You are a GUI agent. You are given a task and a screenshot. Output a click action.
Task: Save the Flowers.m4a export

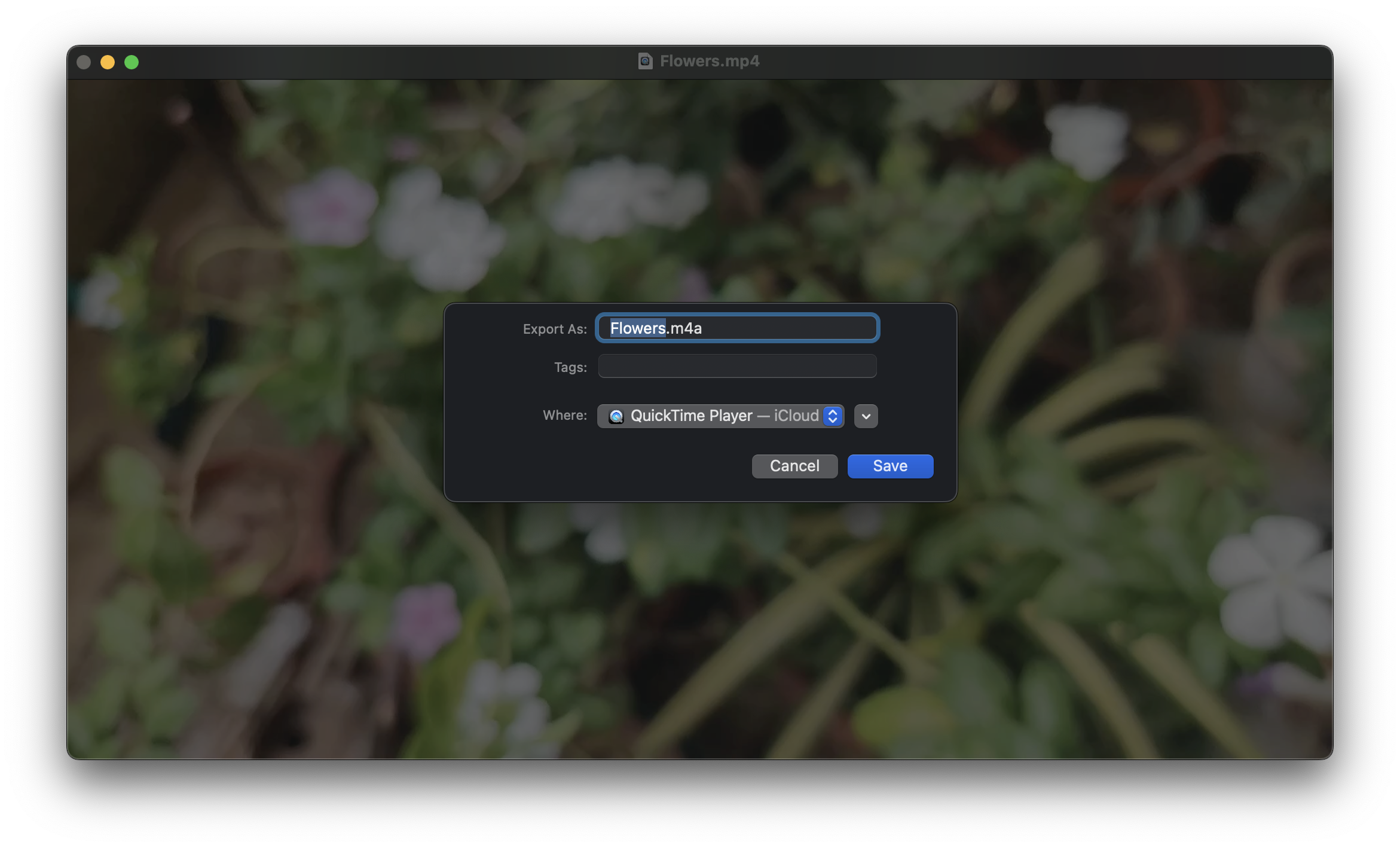(x=890, y=466)
